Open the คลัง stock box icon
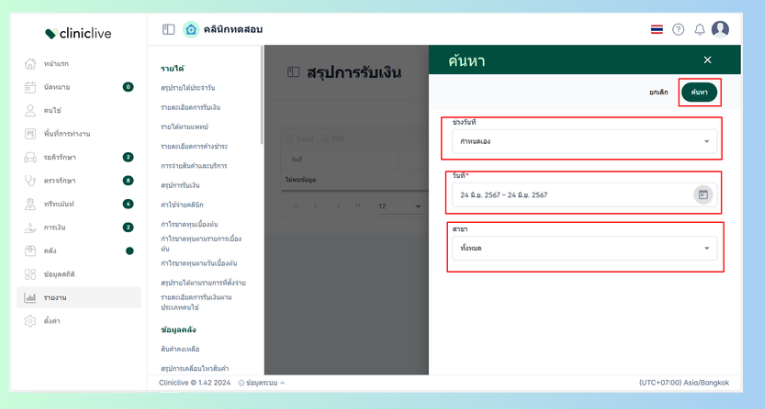This screenshot has height=409, width=765. [x=30, y=251]
